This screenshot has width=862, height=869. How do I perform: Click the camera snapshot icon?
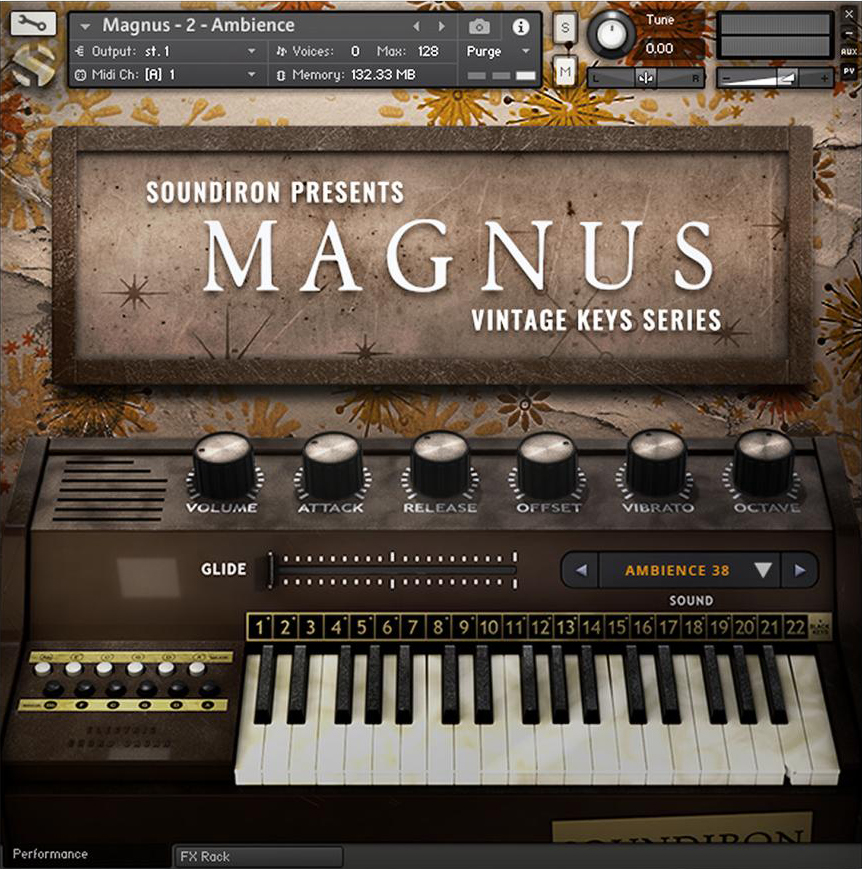click(x=478, y=28)
